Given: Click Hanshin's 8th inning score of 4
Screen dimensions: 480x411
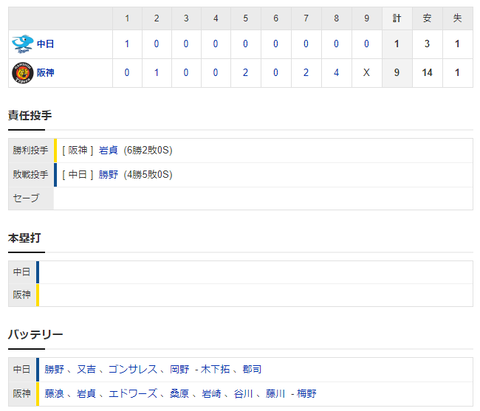Looking at the screenshot, I should click(x=336, y=73).
